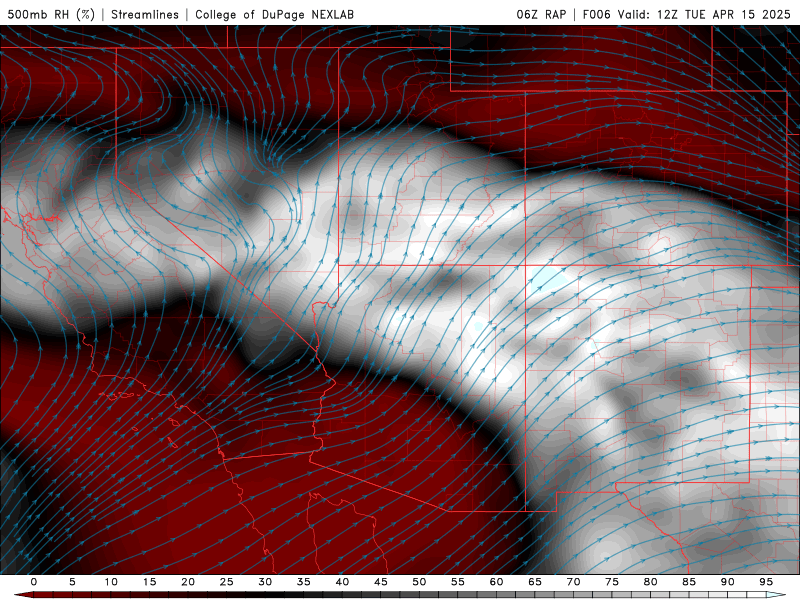Click the '45' colorbar scale label

pyautogui.click(x=381, y=582)
